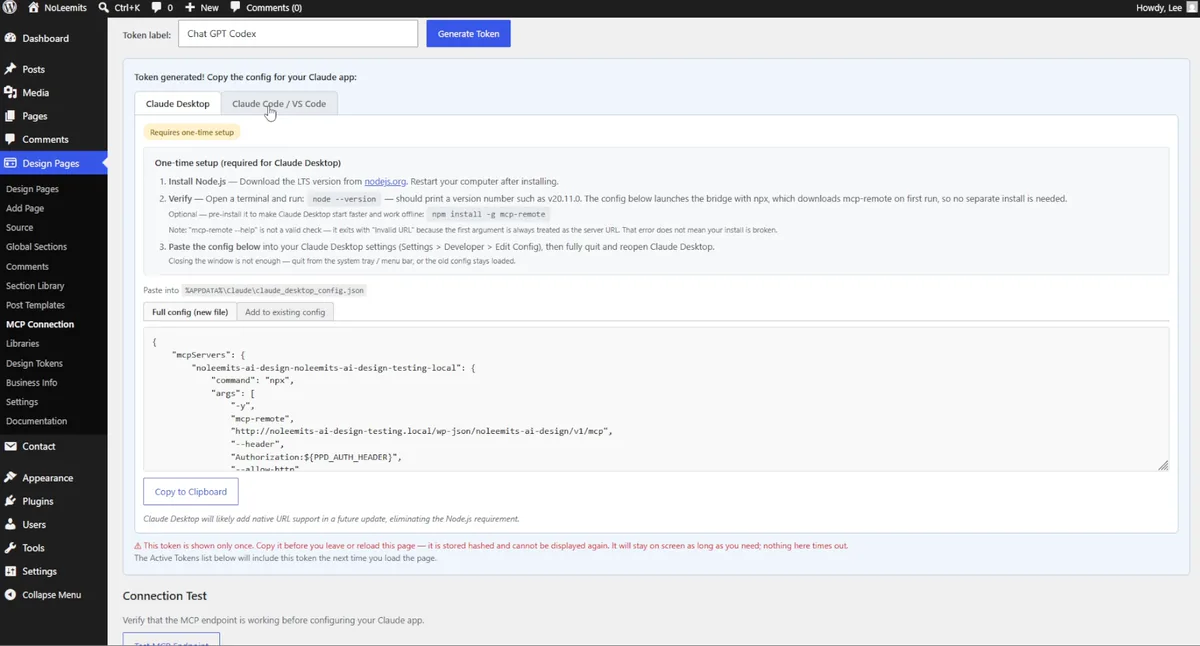Click the 'One-time setup (required for Claude Desktop)' heading

pos(248,162)
